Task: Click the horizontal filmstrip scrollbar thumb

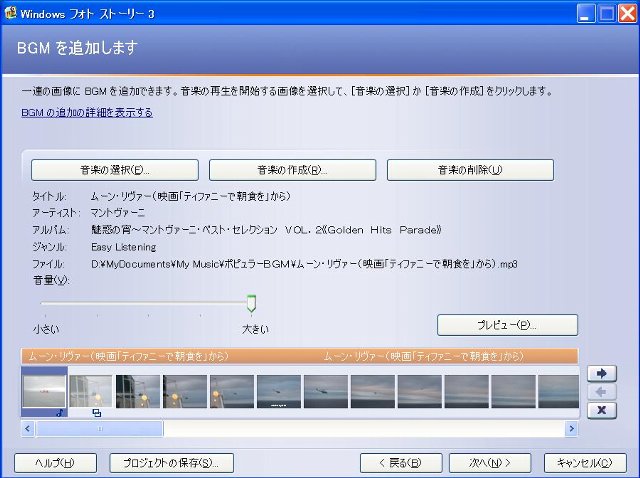Action: click(x=100, y=429)
